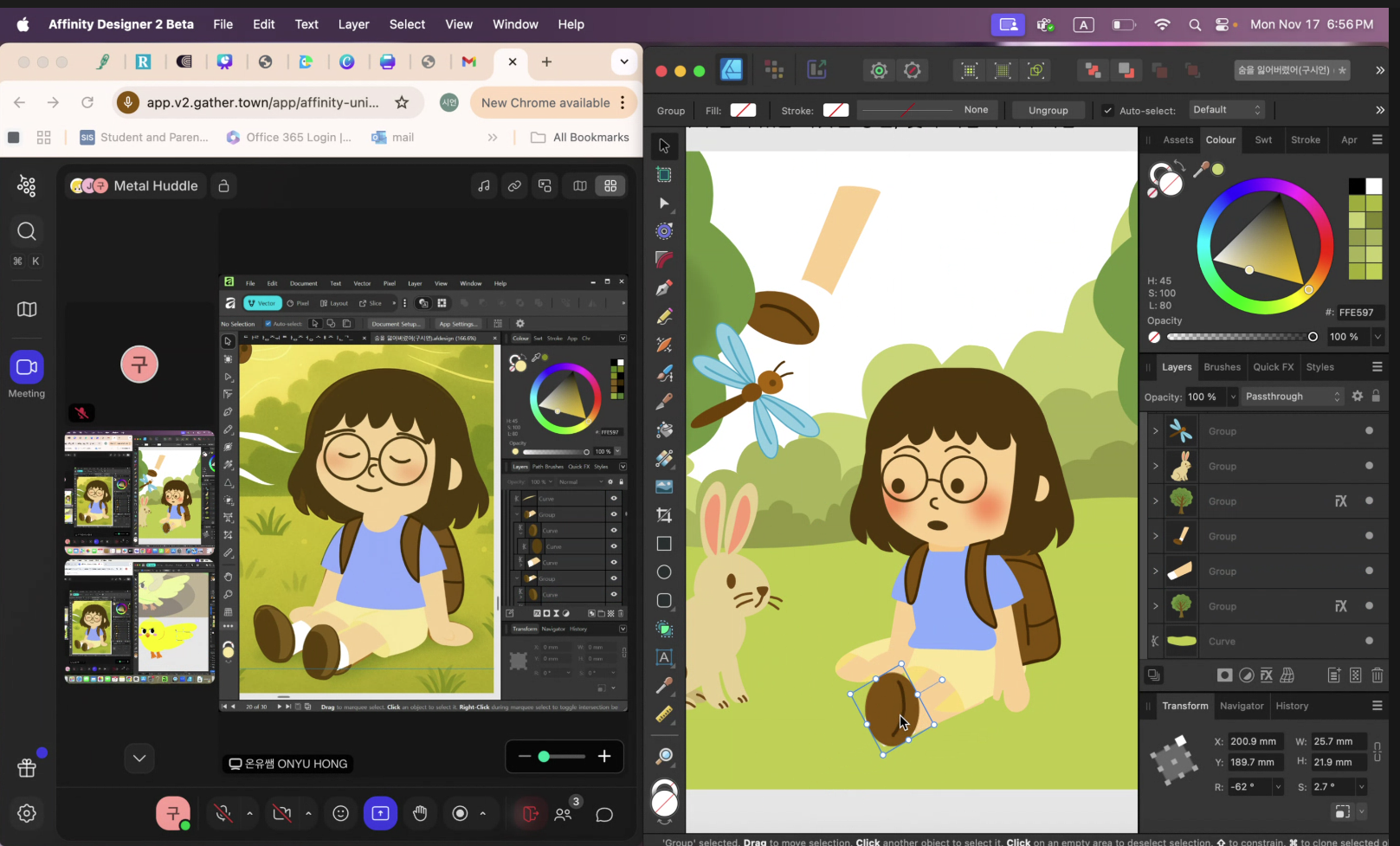Click the Add Layer icon

[1333, 675]
